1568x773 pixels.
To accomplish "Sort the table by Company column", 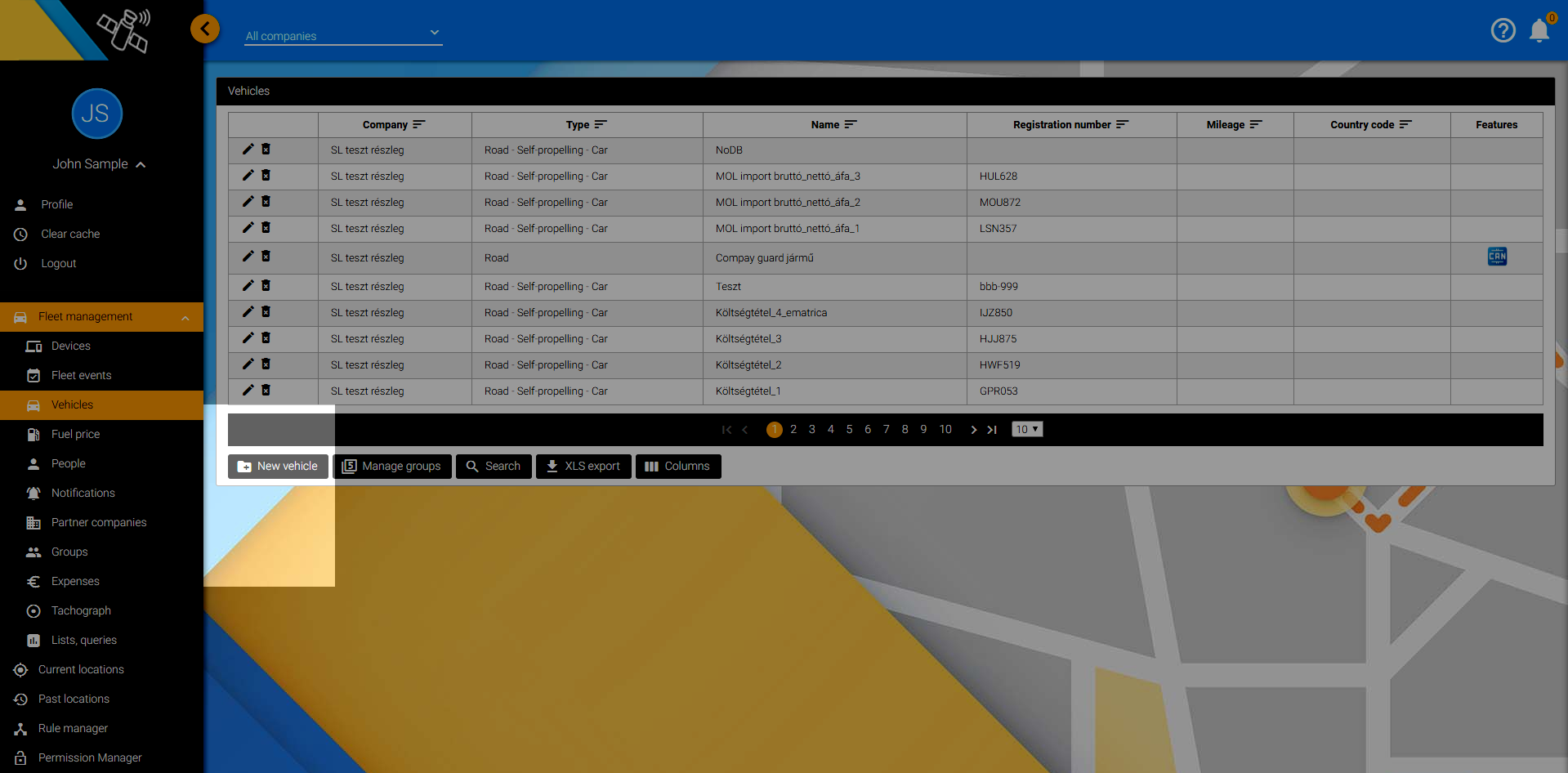I will (418, 125).
